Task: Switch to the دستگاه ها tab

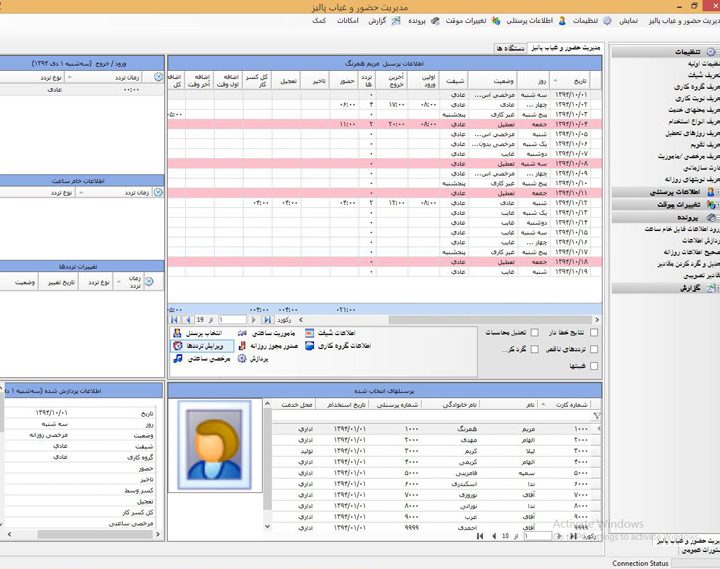Action: pos(518,47)
